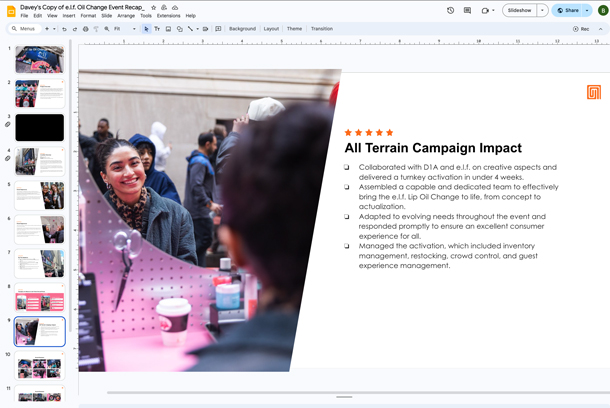Screen dimensions: 610x408
Task: Star this presentation
Action: pos(154,7)
